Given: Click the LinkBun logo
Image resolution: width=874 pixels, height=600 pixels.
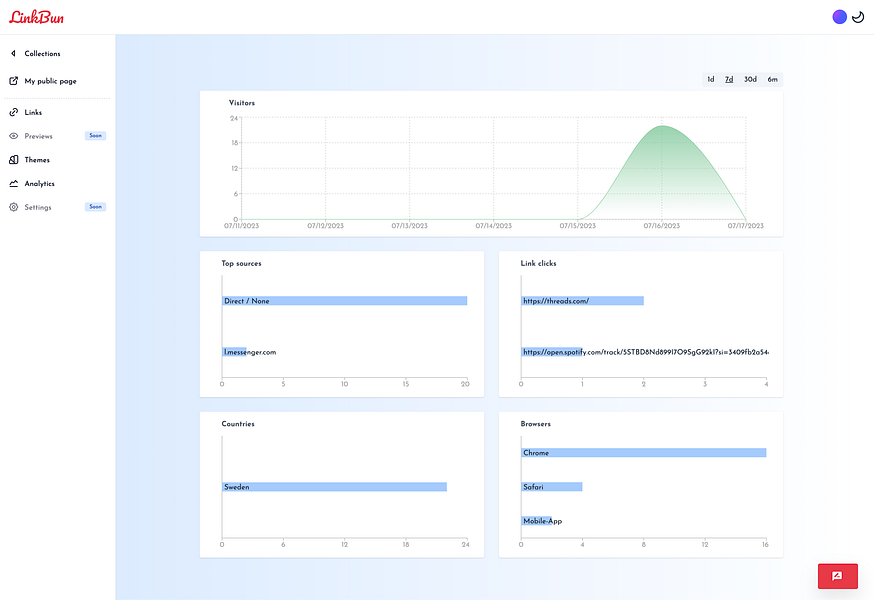Looking at the screenshot, I should pyautogui.click(x=36, y=17).
